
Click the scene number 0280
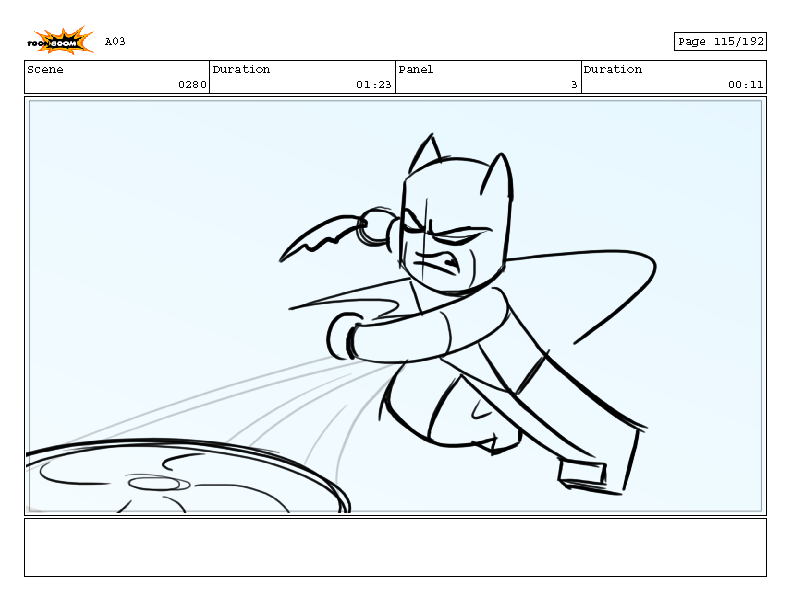192,85
